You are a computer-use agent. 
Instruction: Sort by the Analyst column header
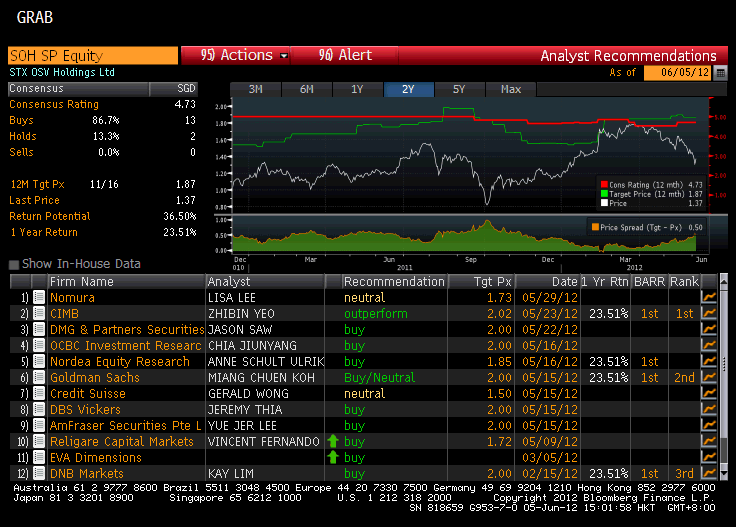(x=265, y=282)
